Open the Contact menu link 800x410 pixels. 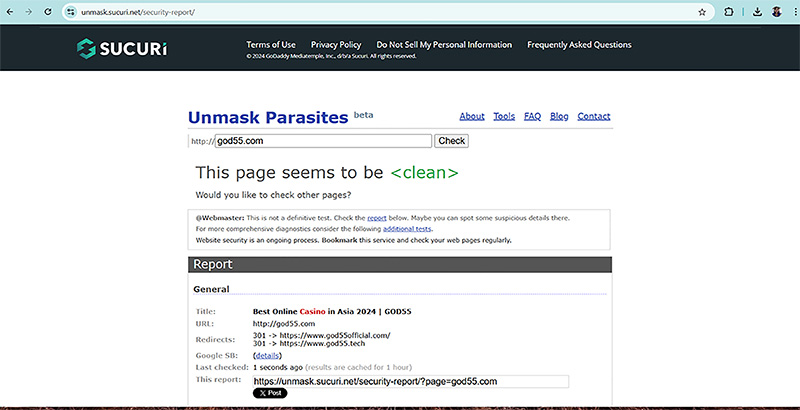(x=594, y=116)
